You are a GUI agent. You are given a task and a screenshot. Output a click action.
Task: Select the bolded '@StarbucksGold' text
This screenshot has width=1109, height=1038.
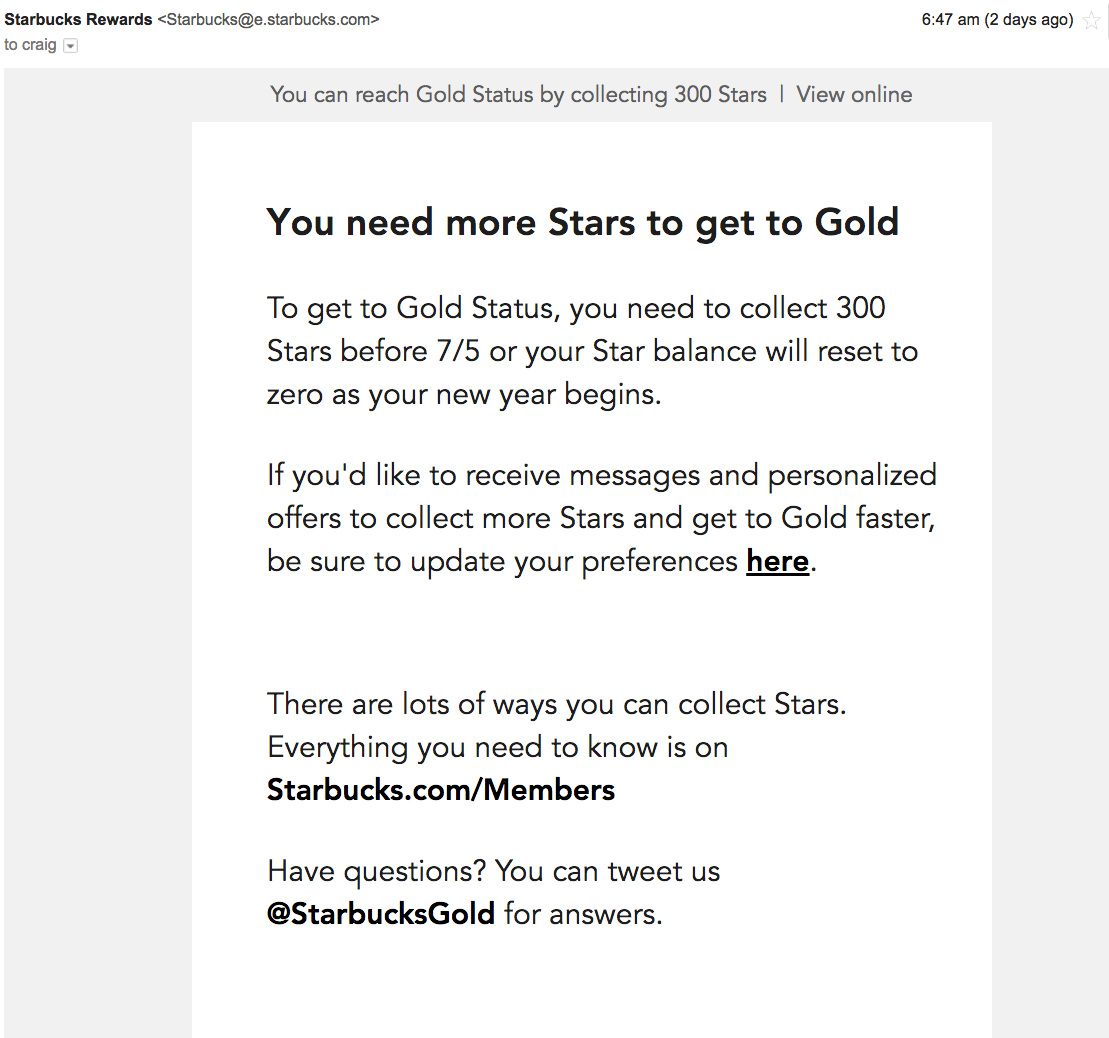[381, 913]
